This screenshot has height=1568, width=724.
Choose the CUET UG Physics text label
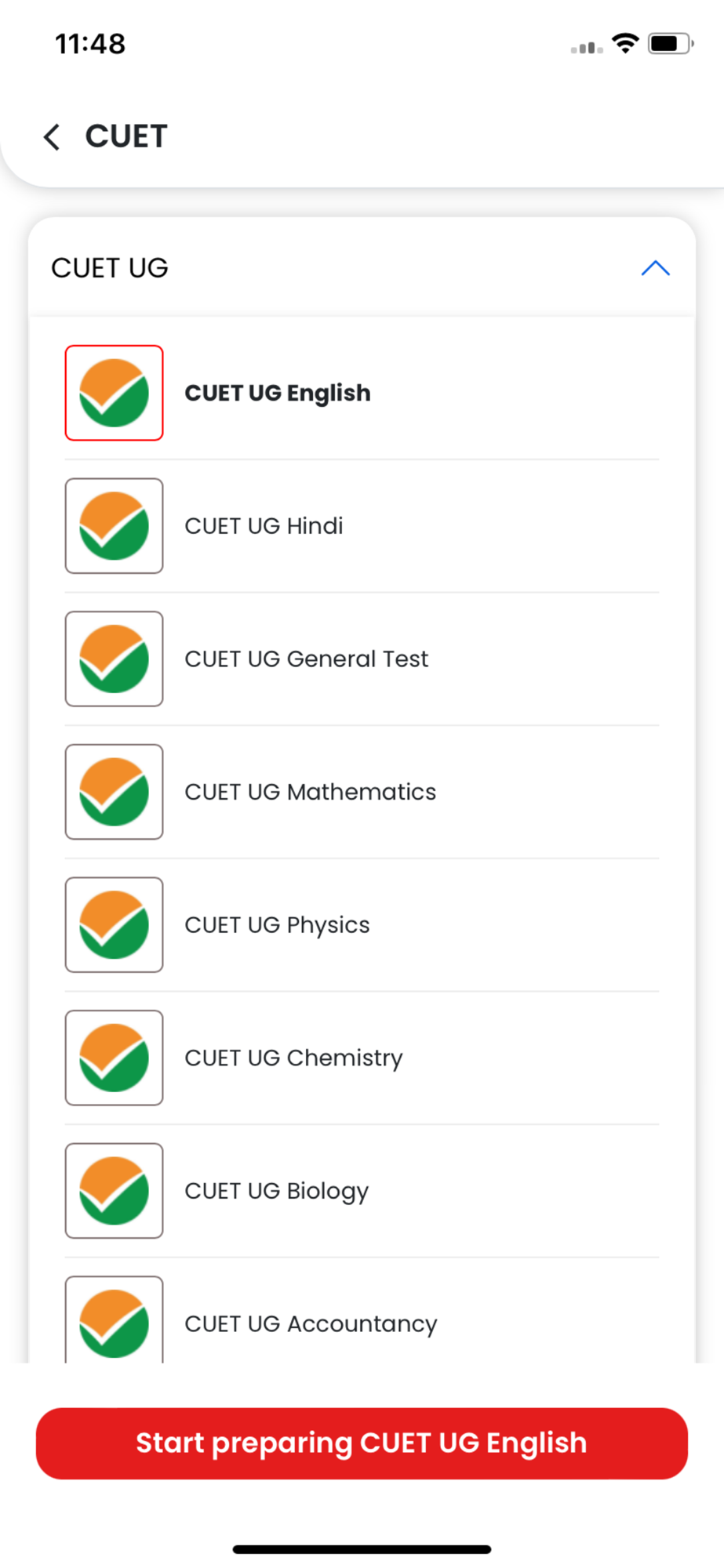(277, 925)
